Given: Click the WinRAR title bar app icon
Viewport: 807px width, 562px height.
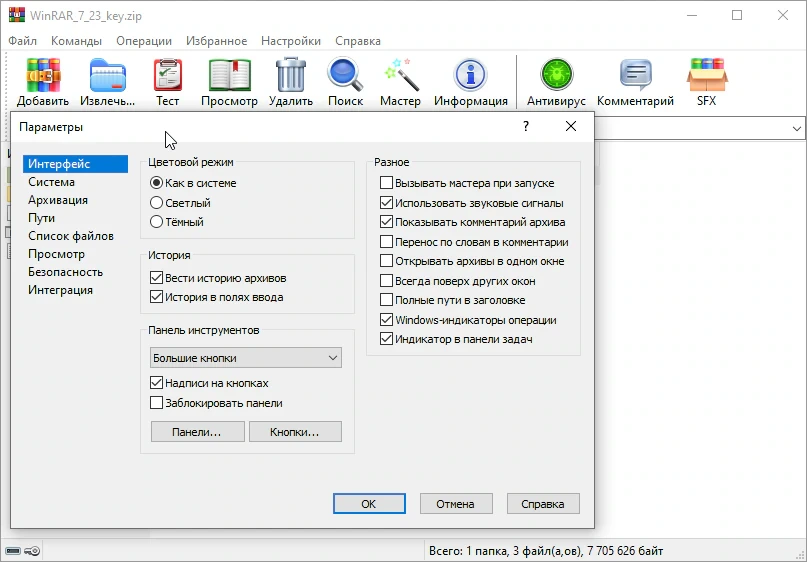Looking at the screenshot, I should tap(16, 15).
